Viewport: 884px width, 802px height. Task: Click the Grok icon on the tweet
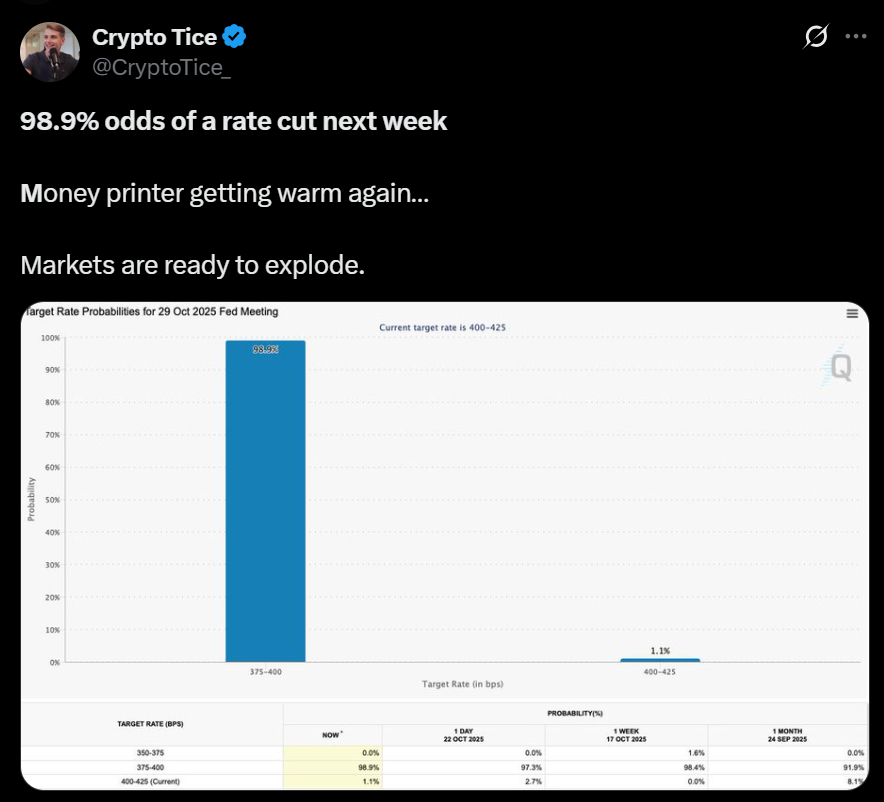(816, 37)
